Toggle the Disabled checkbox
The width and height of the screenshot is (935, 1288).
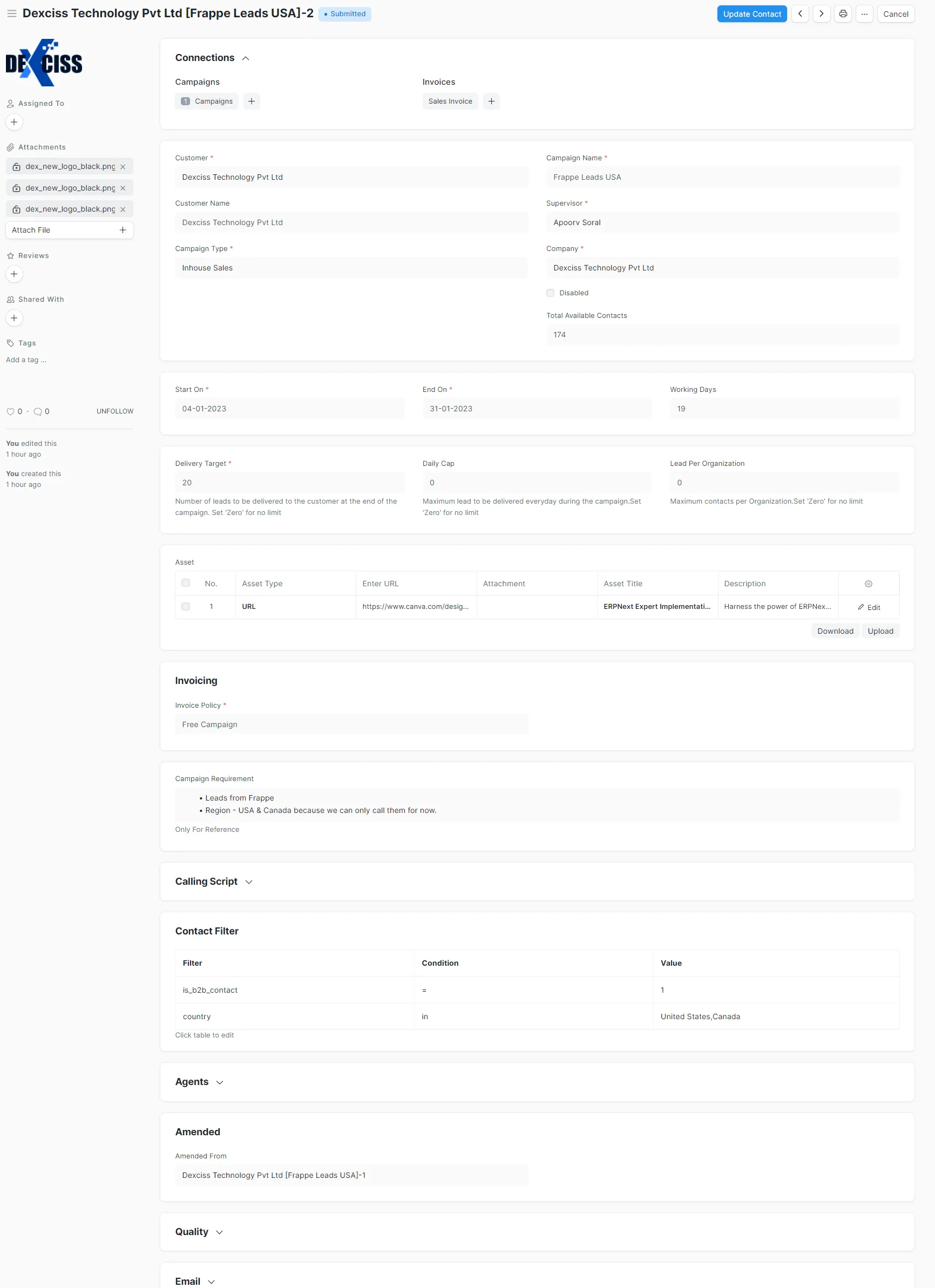click(x=550, y=293)
